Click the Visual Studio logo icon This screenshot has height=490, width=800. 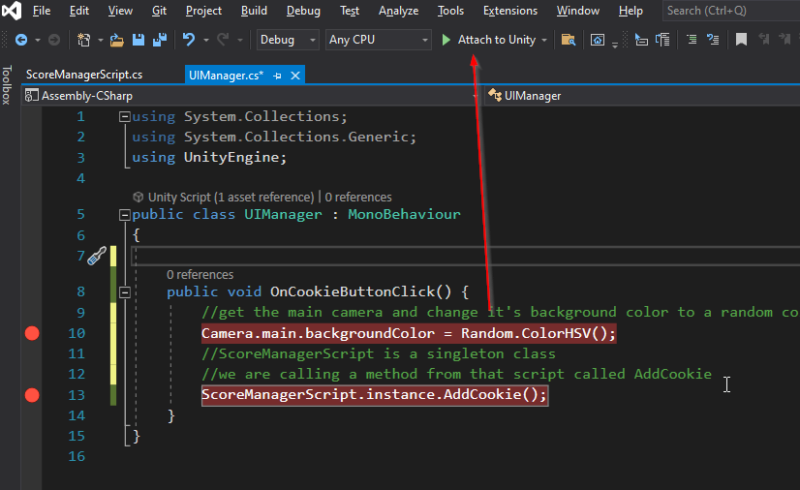(x=11, y=10)
